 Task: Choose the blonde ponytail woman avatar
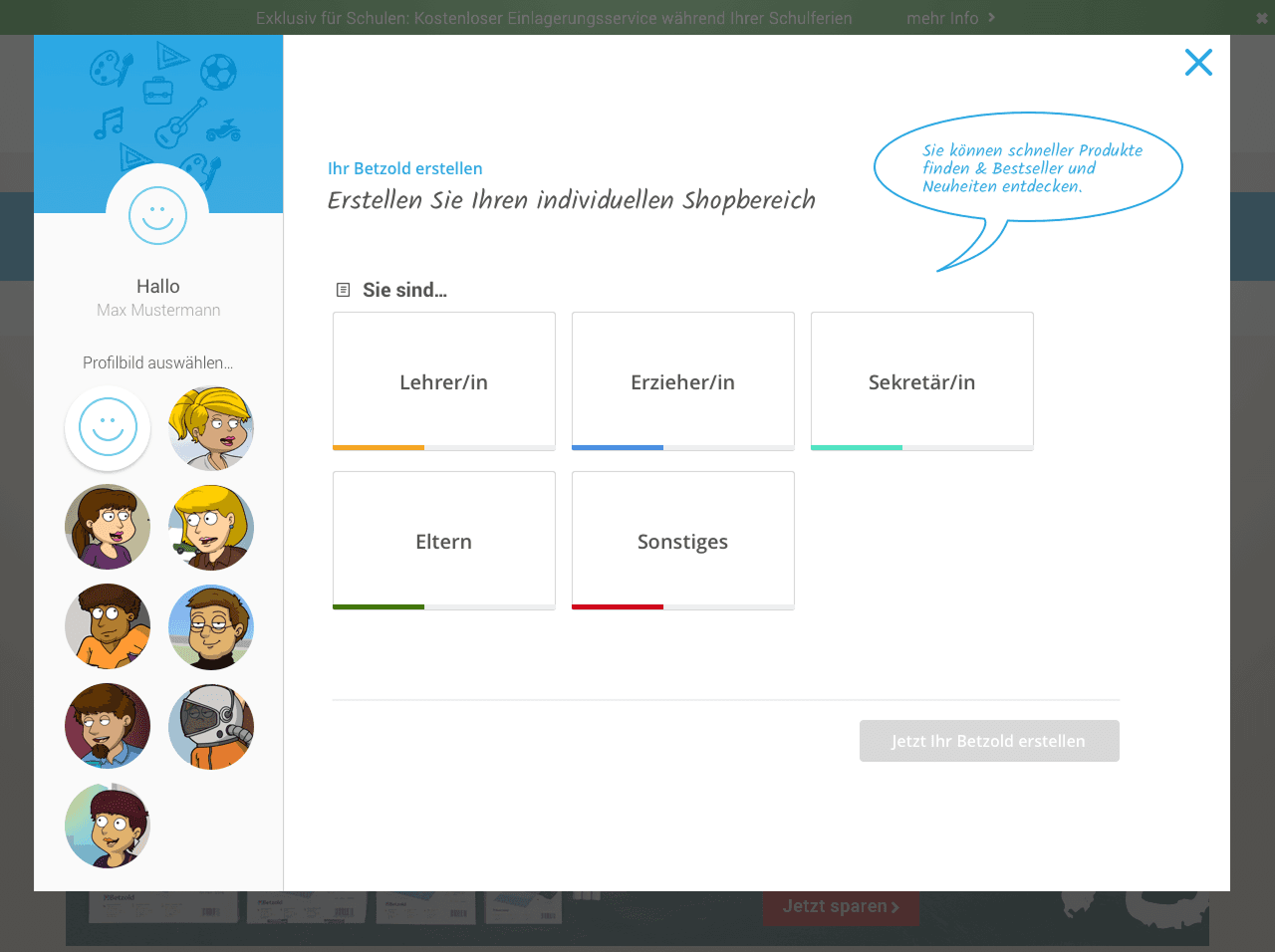pos(211,428)
